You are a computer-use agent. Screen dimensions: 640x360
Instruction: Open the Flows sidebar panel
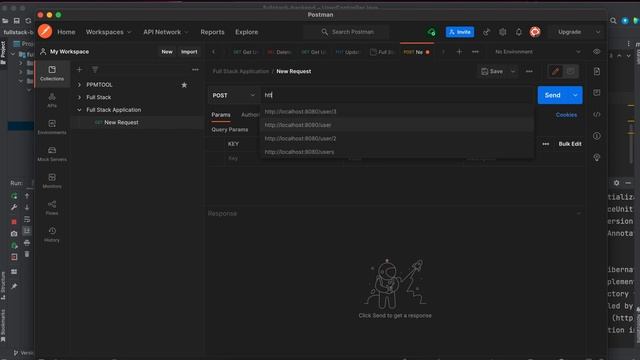click(x=52, y=208)
